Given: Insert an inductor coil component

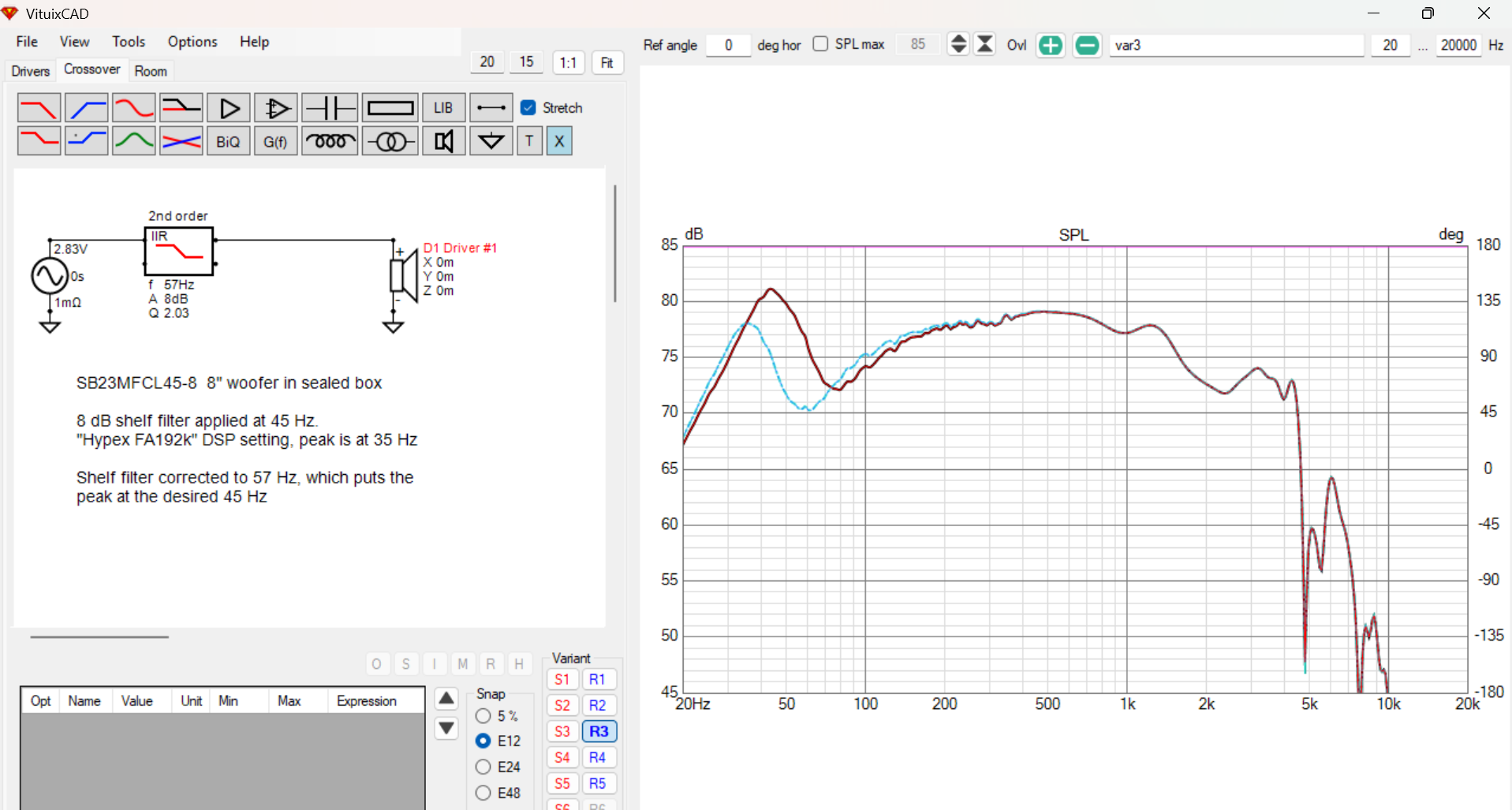Looking at the screenshot, I should coord(330,141).
